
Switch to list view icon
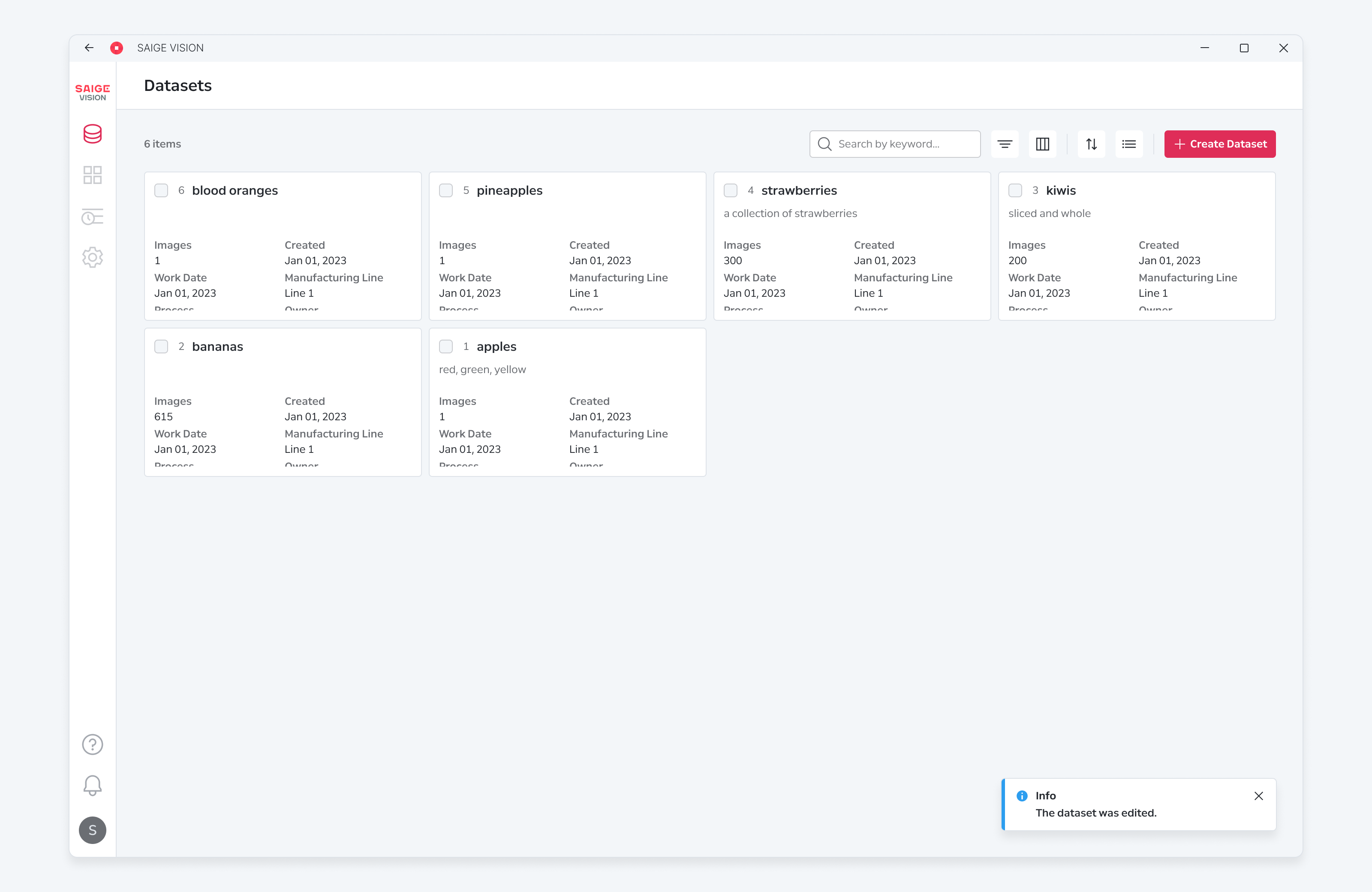point(1129,144)
